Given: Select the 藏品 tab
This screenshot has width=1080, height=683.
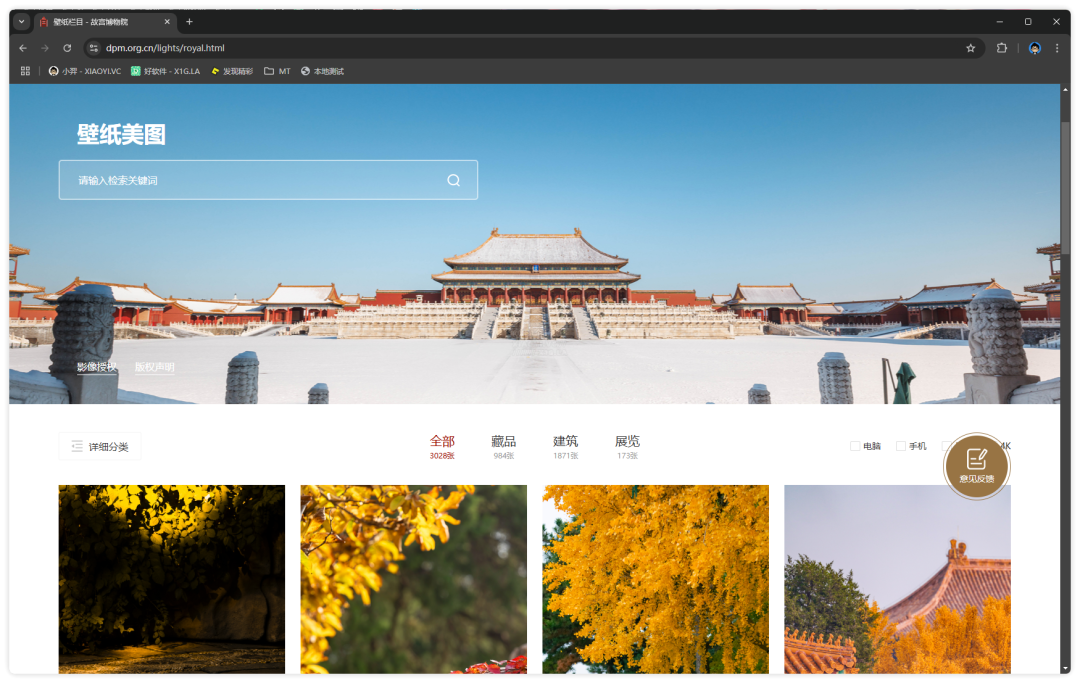Looking at the screenshot, I should tap(503, 446).
